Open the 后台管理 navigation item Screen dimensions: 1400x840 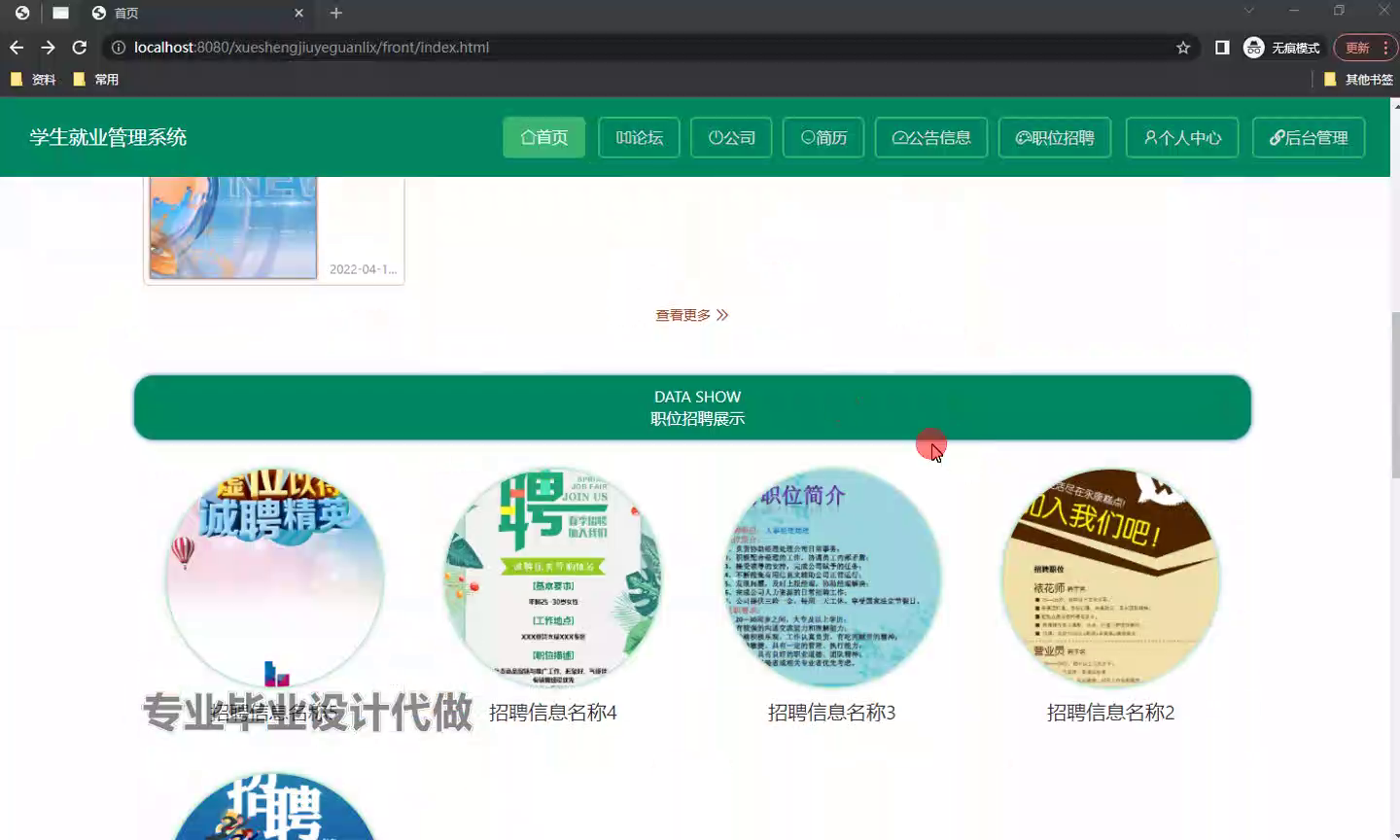pyautogui.click(x=1309, y=137)
